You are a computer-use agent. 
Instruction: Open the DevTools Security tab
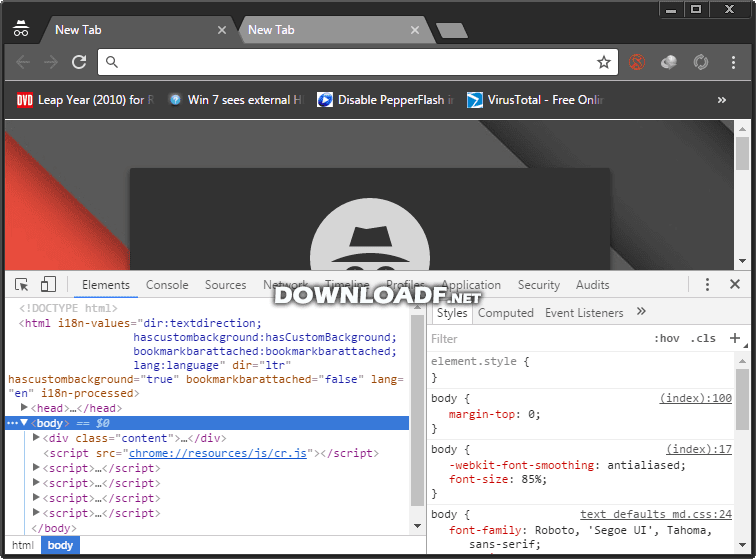pyautogui.click(x=539, y=285)
